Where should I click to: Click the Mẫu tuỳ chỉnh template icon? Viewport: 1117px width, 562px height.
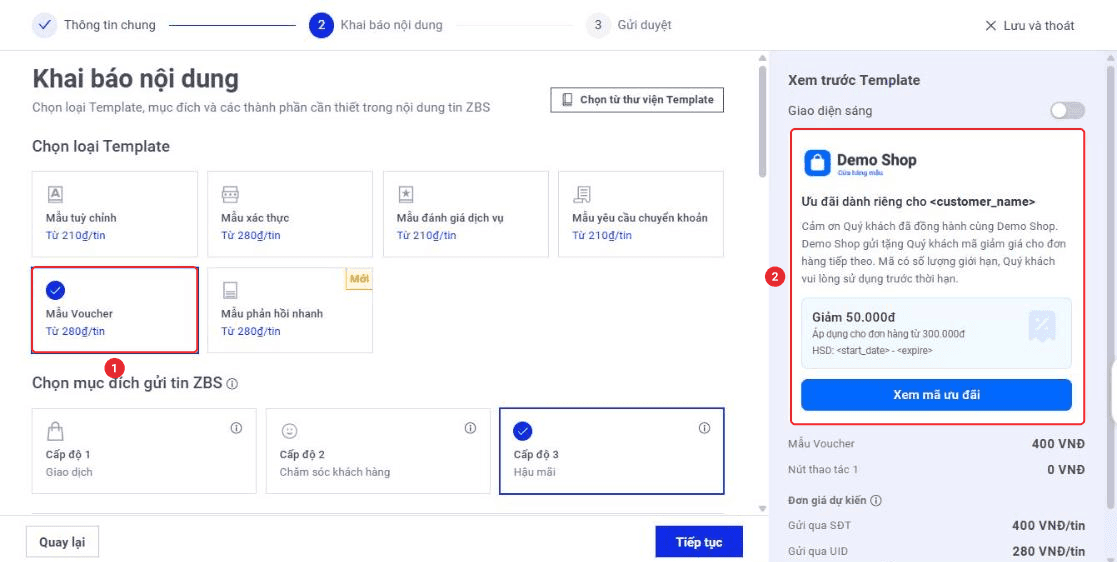click(55, 194)
